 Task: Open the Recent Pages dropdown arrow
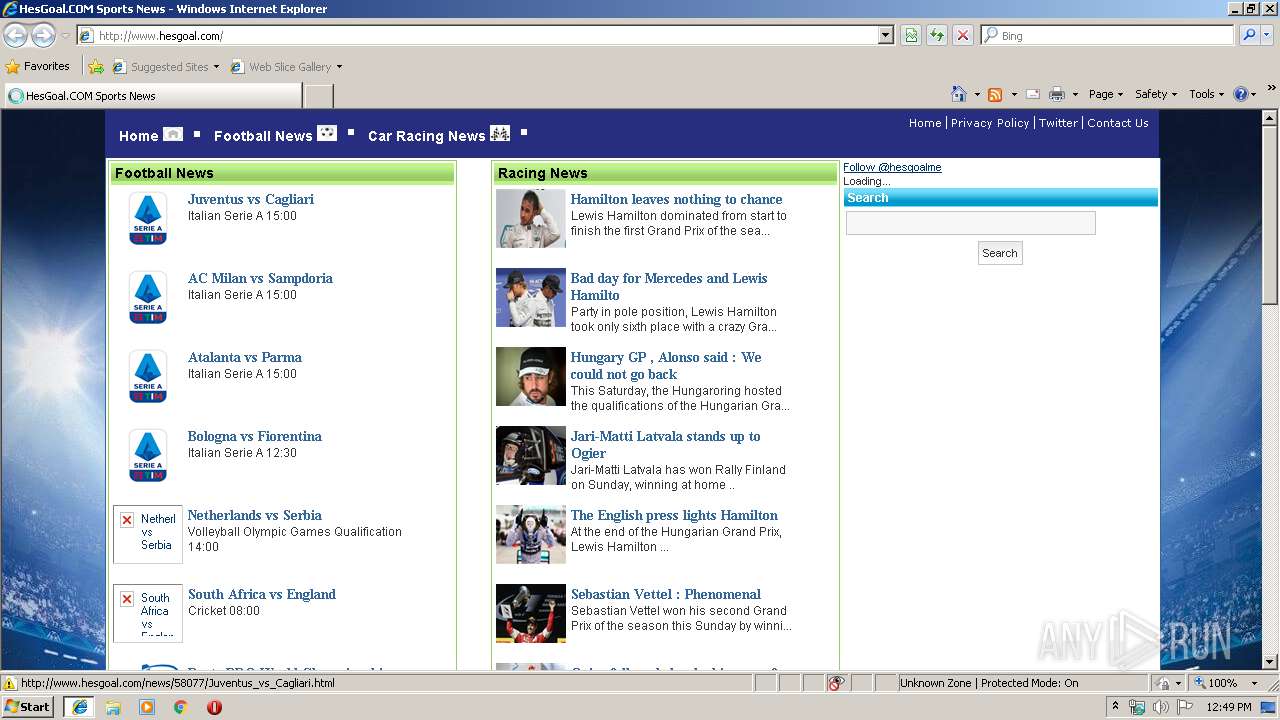(x=65, y=36)
